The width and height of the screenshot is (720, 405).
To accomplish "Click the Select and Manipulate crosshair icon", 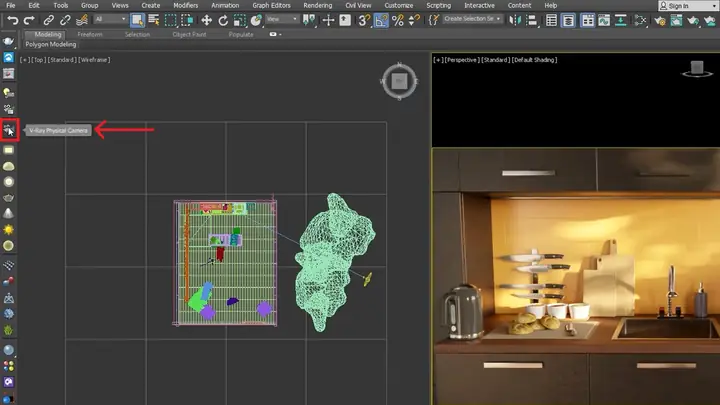I will (328, 20).
